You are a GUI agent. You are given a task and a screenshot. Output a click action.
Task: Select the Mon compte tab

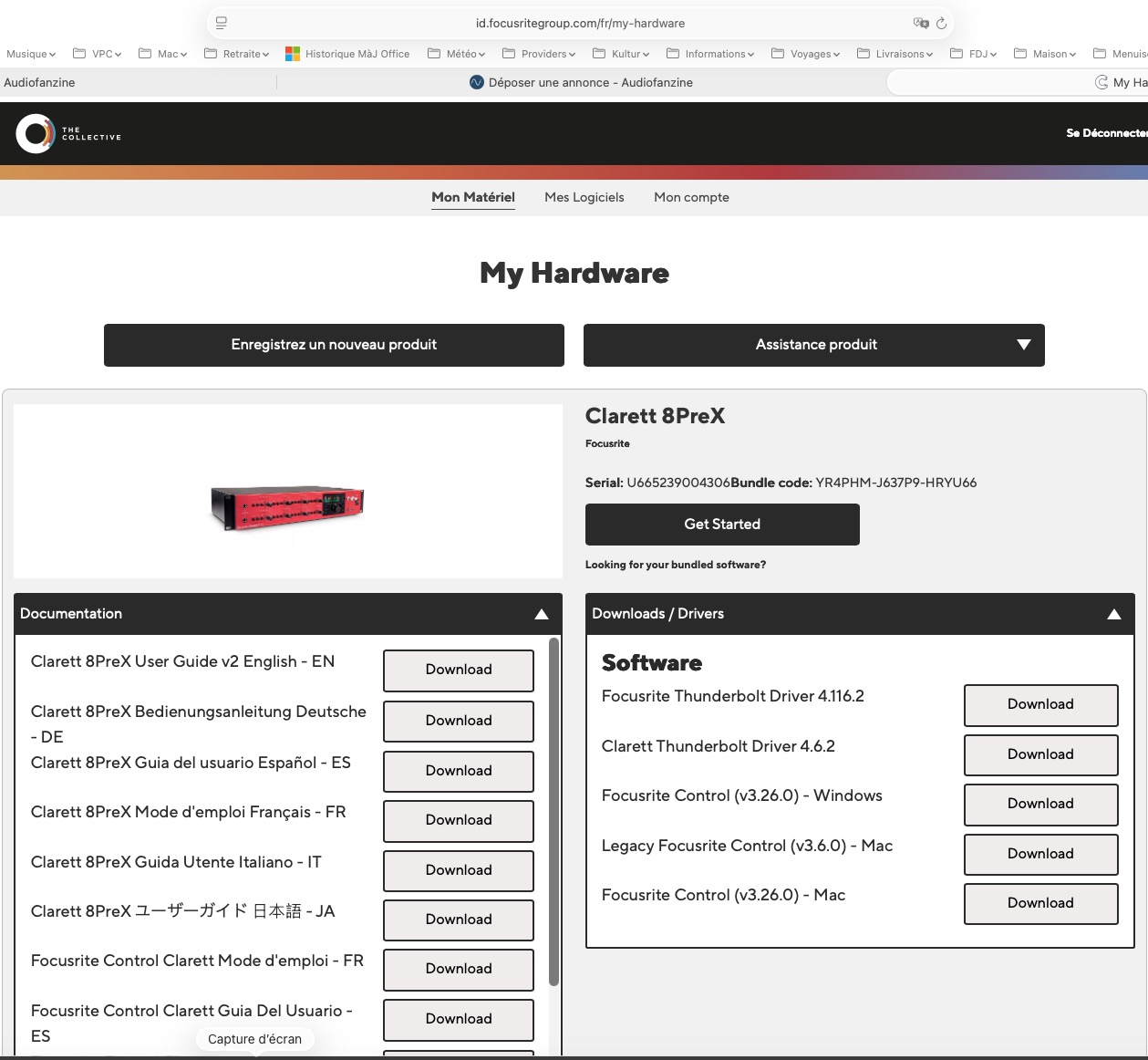(691, 197)
